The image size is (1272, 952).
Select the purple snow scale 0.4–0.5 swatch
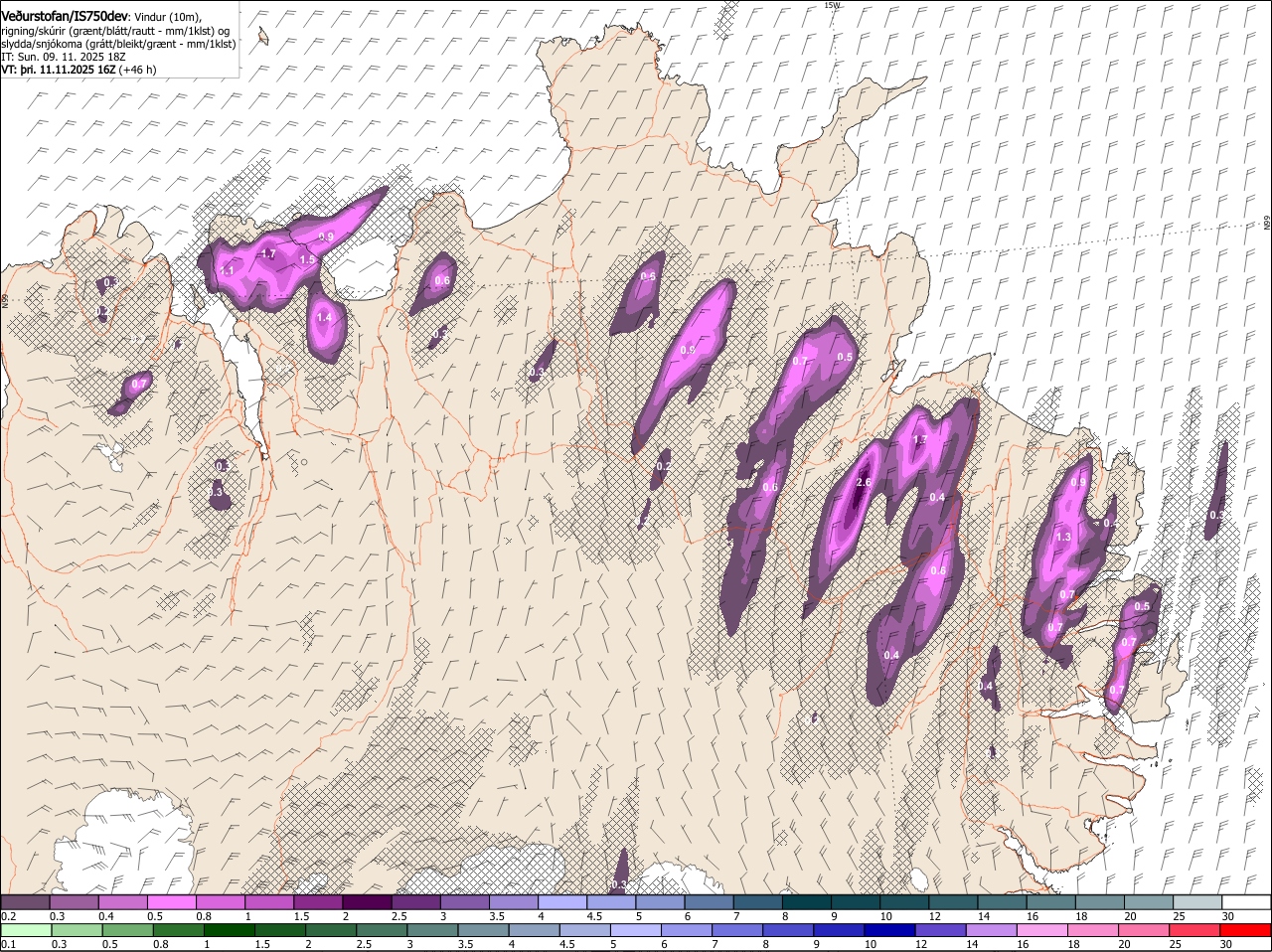point(122,901)
